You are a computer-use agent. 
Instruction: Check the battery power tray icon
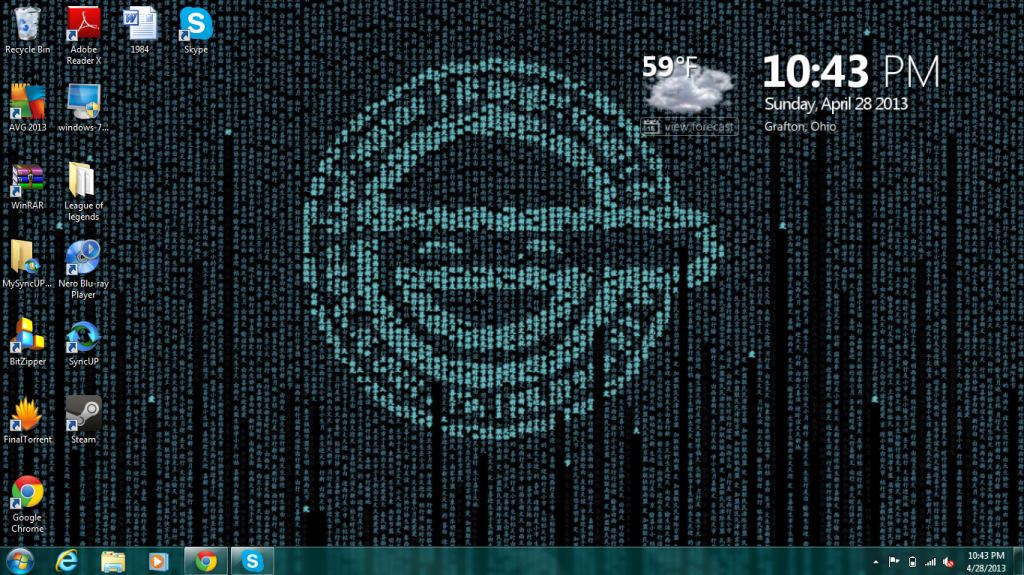click(x=912, y=562)
